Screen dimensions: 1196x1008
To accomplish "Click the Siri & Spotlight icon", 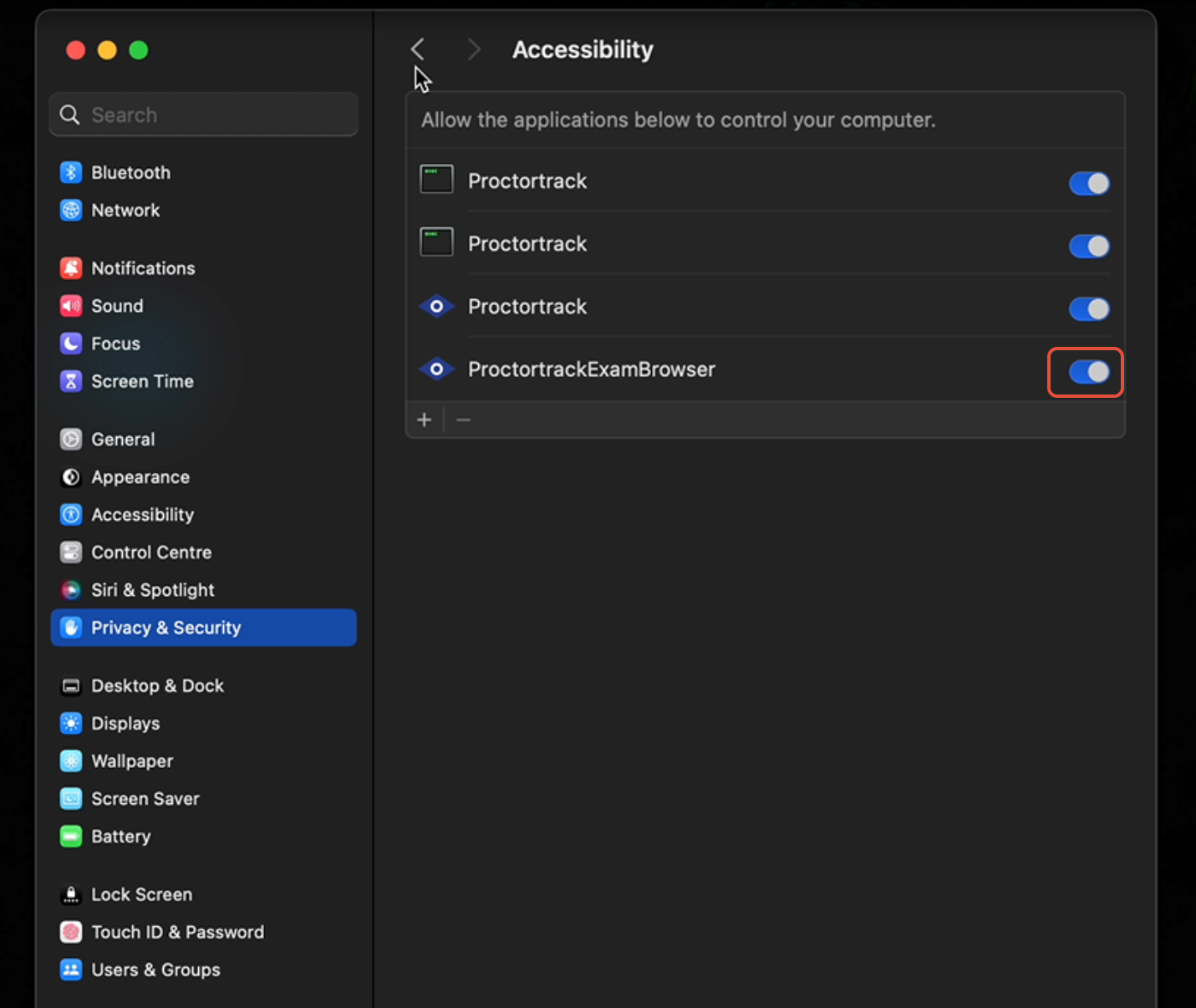I will point(71,589).
